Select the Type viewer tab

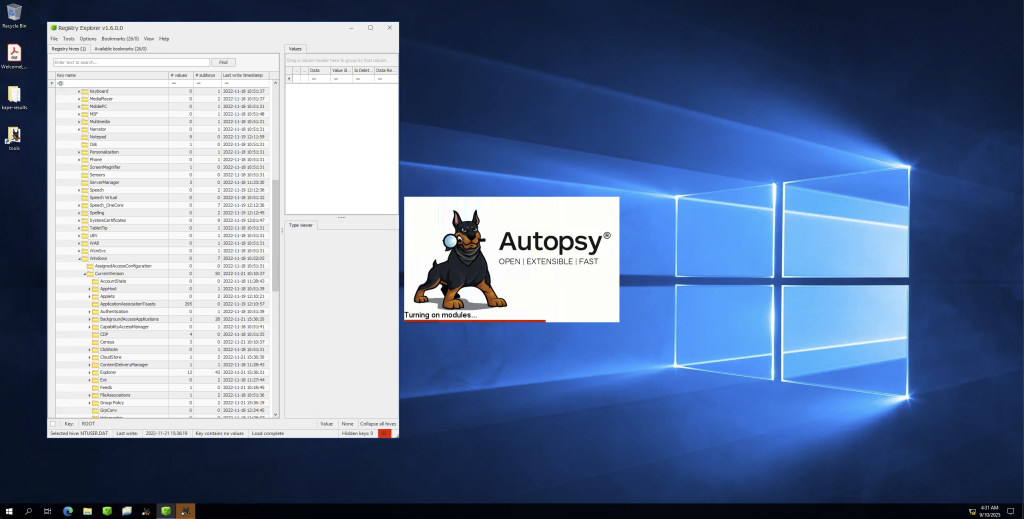[301, 225]
